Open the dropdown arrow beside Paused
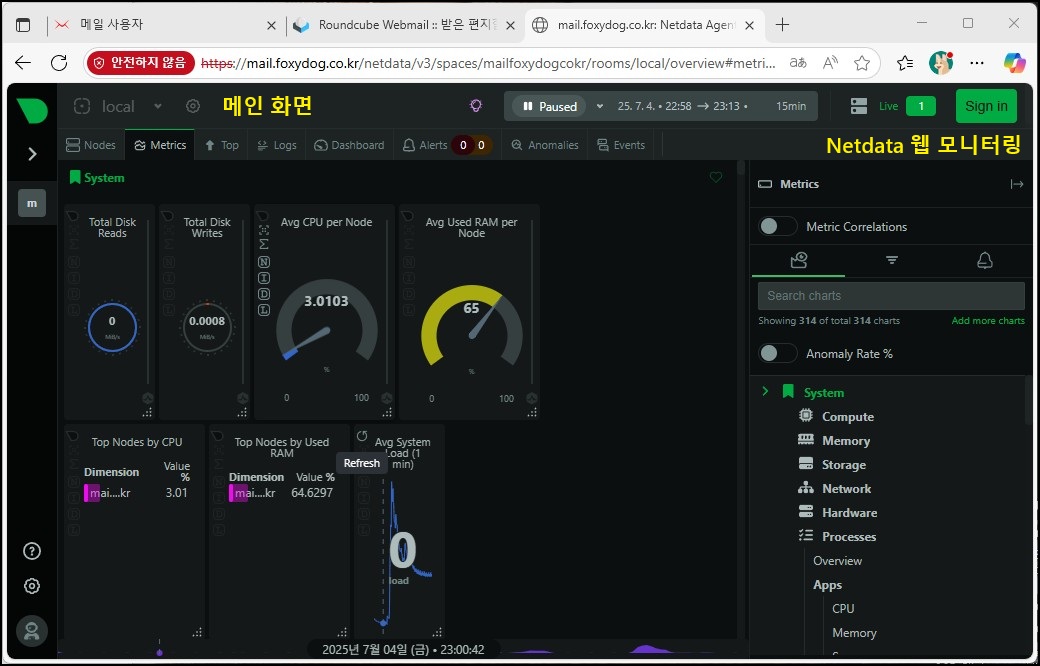 point(600,106)
